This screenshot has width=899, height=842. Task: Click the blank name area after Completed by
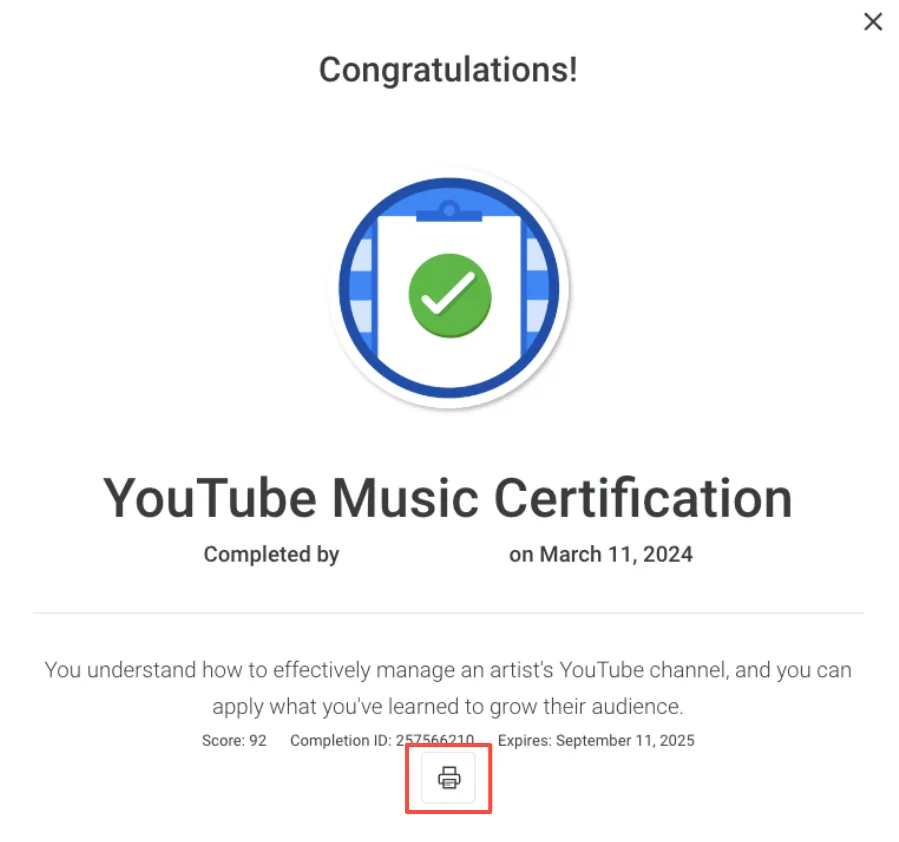tap(424, 554)
